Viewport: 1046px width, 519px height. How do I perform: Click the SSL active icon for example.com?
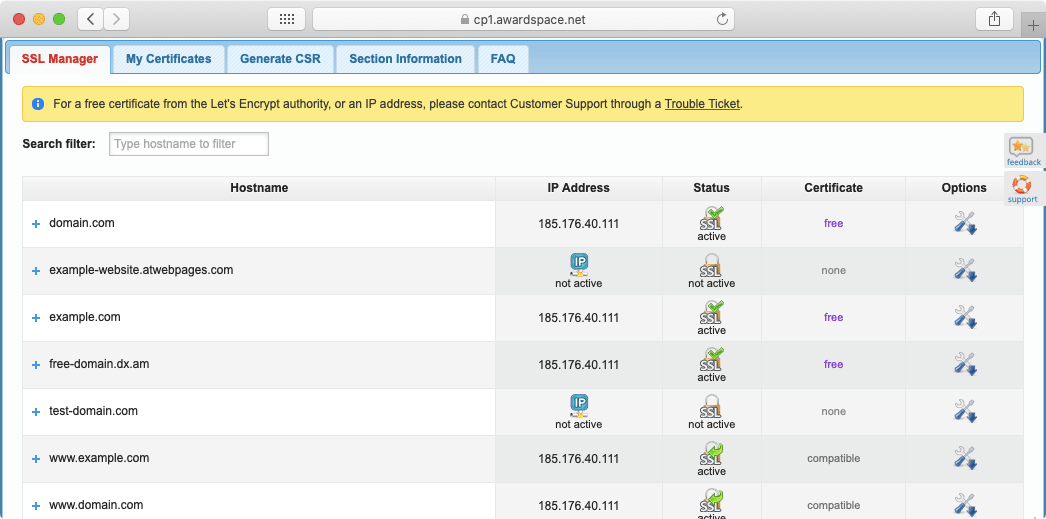point(711,312)
